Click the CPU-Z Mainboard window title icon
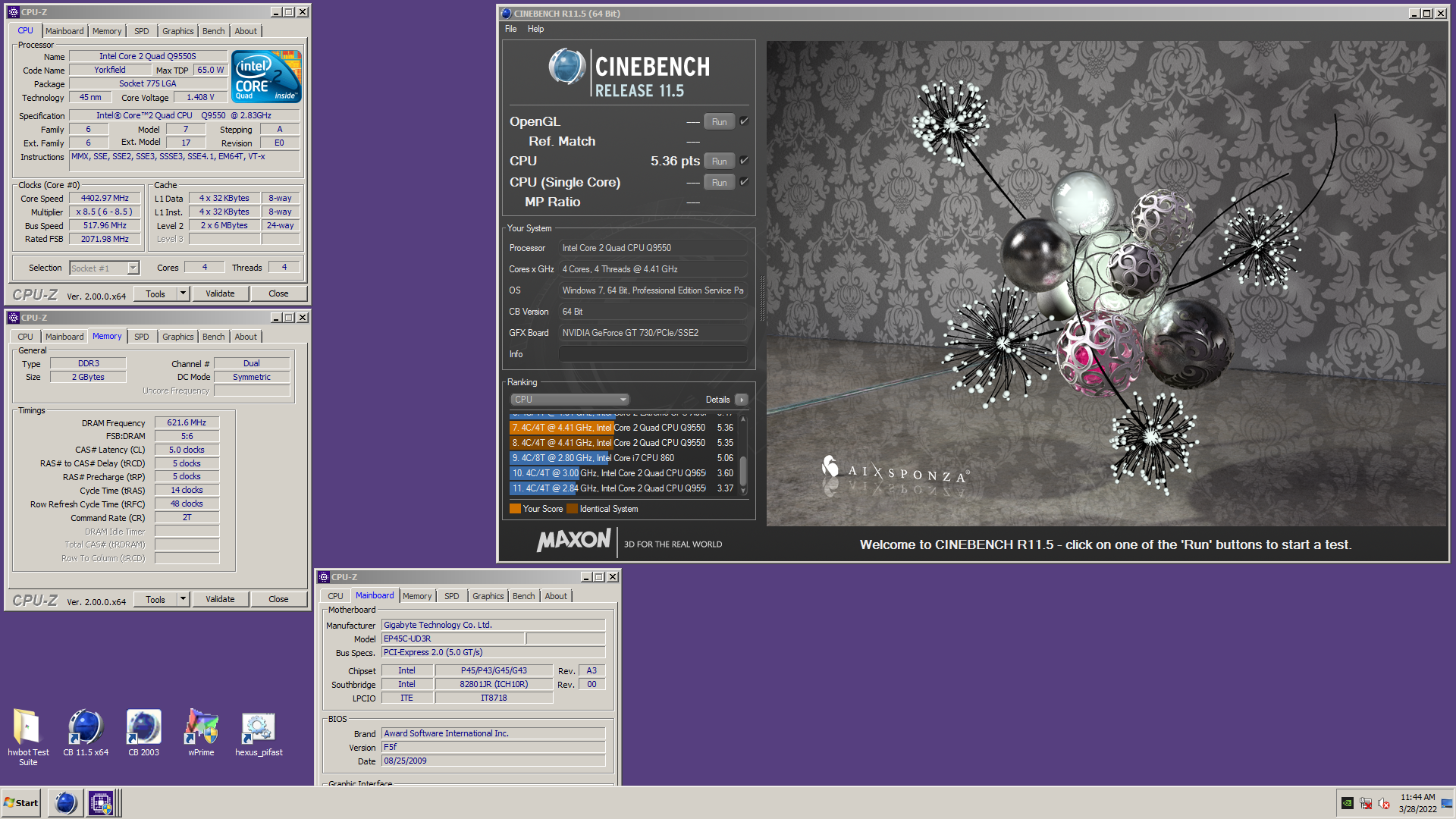Image resolution: width=1456 pixels, height=819 pixels. [x=324, y=577]
